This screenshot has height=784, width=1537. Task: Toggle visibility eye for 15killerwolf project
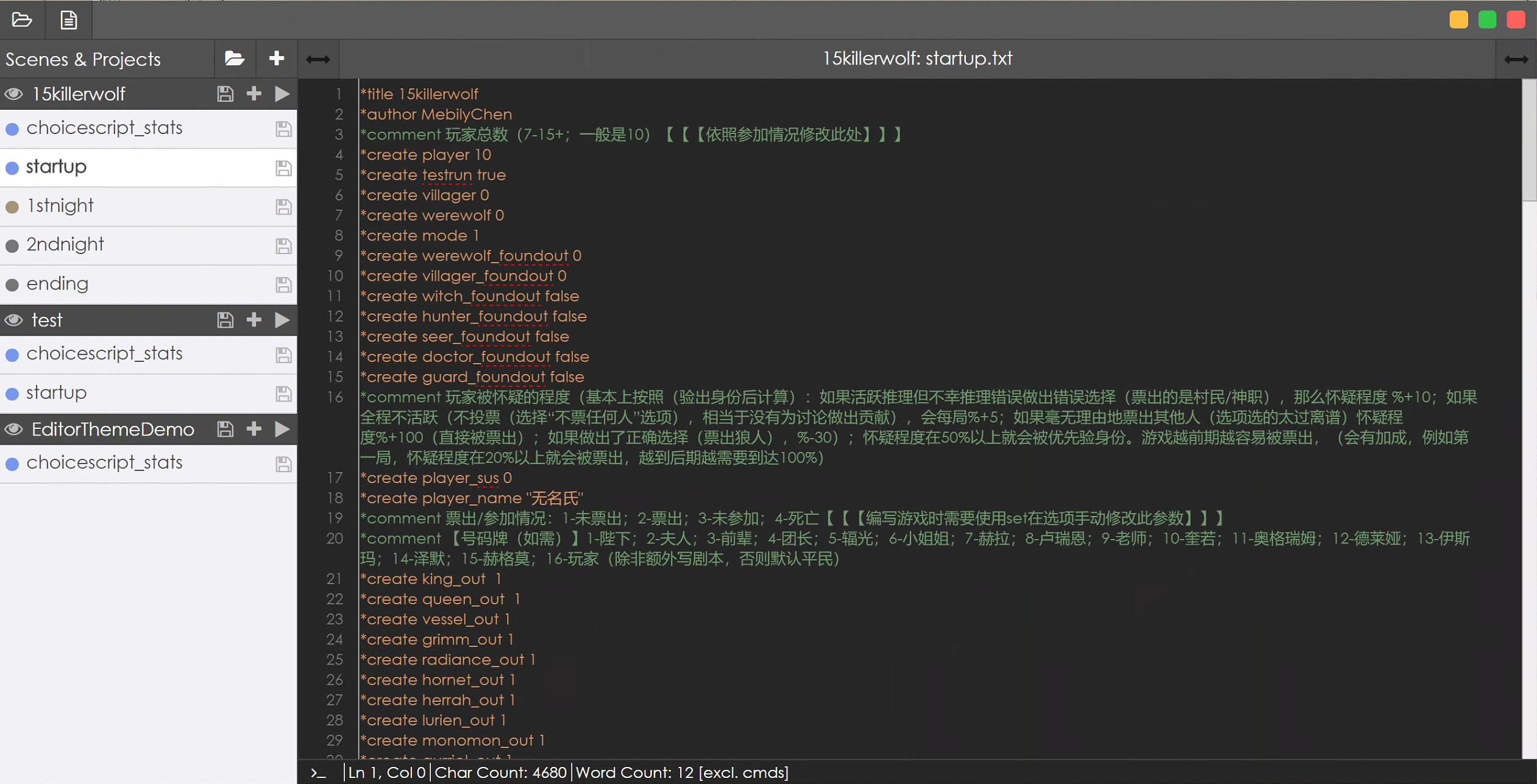14,94
